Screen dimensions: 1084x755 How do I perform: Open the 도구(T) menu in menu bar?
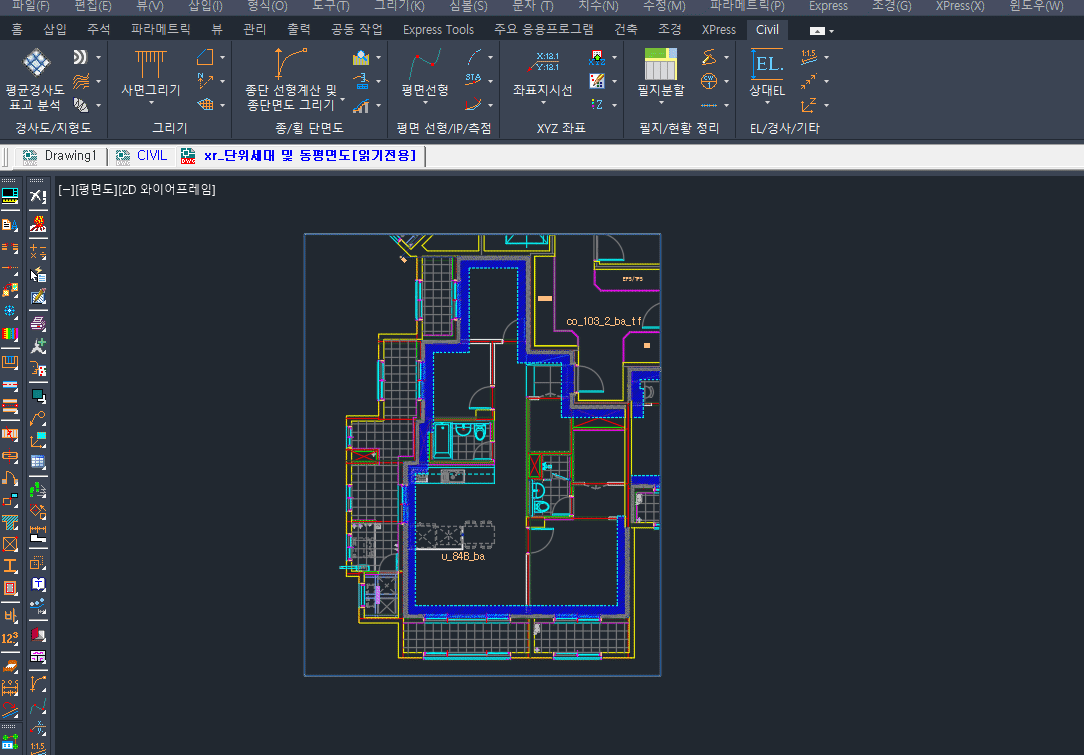[x=330, y=6]
